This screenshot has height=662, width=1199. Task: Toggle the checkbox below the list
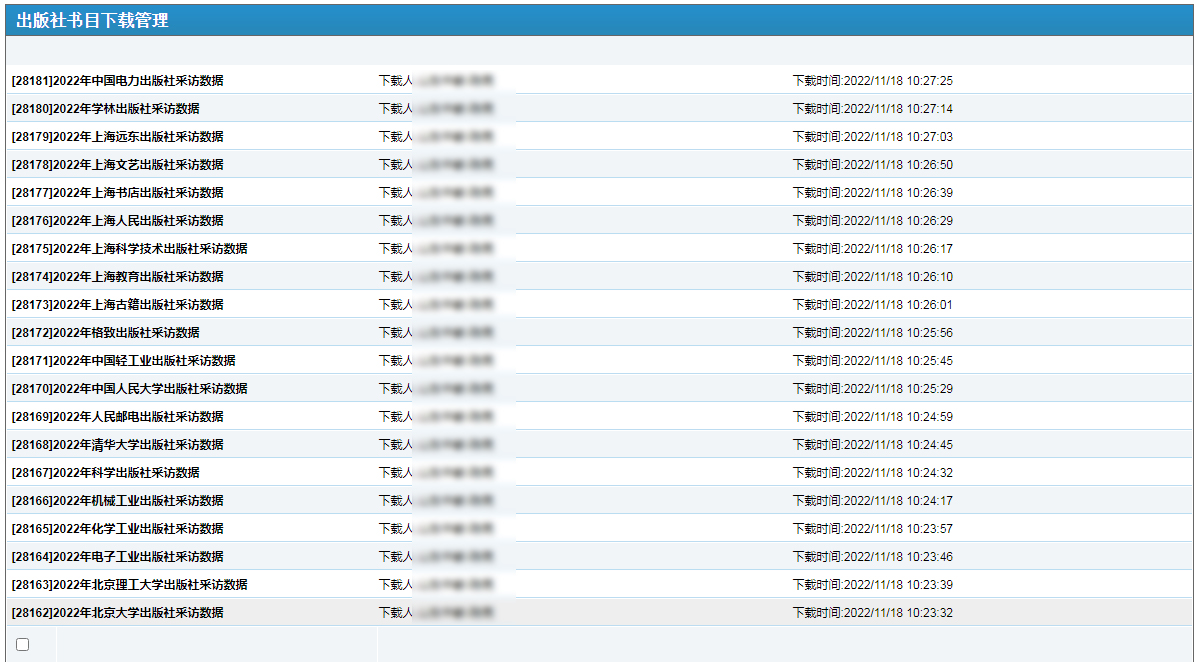point(23,645)
